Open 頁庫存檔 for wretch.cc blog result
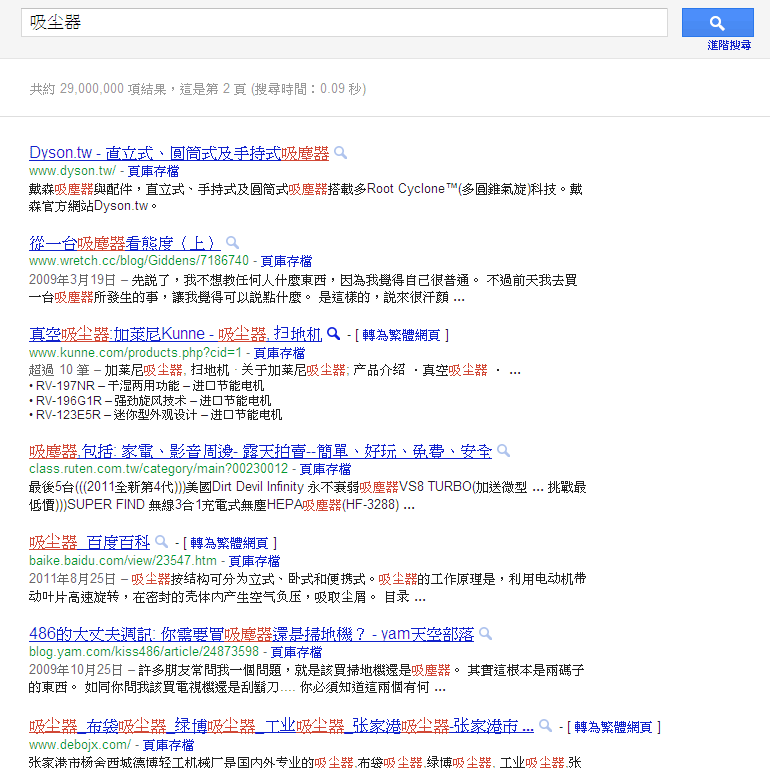The width and height of the screenshot is (770, 768). (286, 261)
